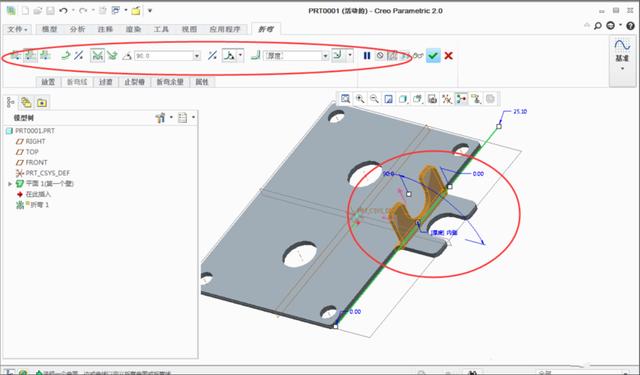
Task: Open angle dimension scheme dropdown arrow
Action: 240,55
